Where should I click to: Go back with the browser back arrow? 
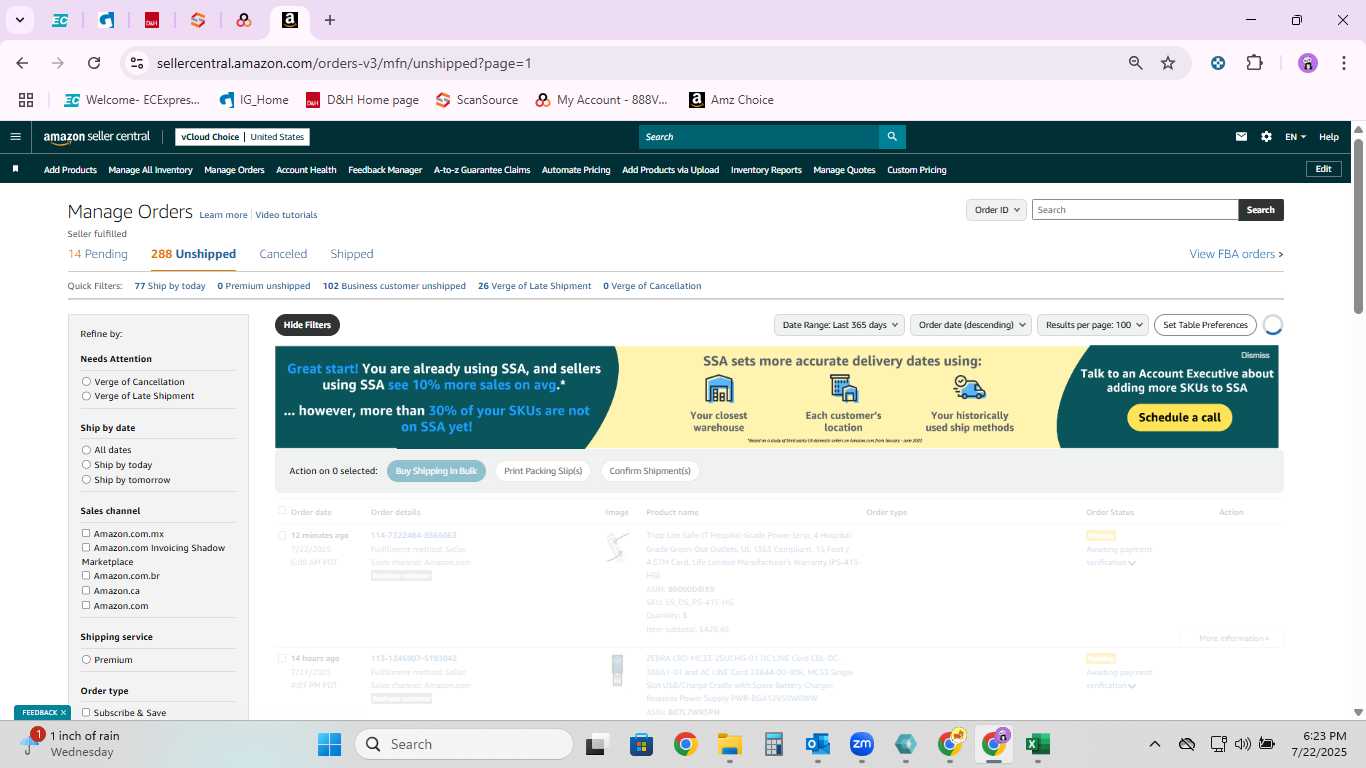[x=23, y=63]
